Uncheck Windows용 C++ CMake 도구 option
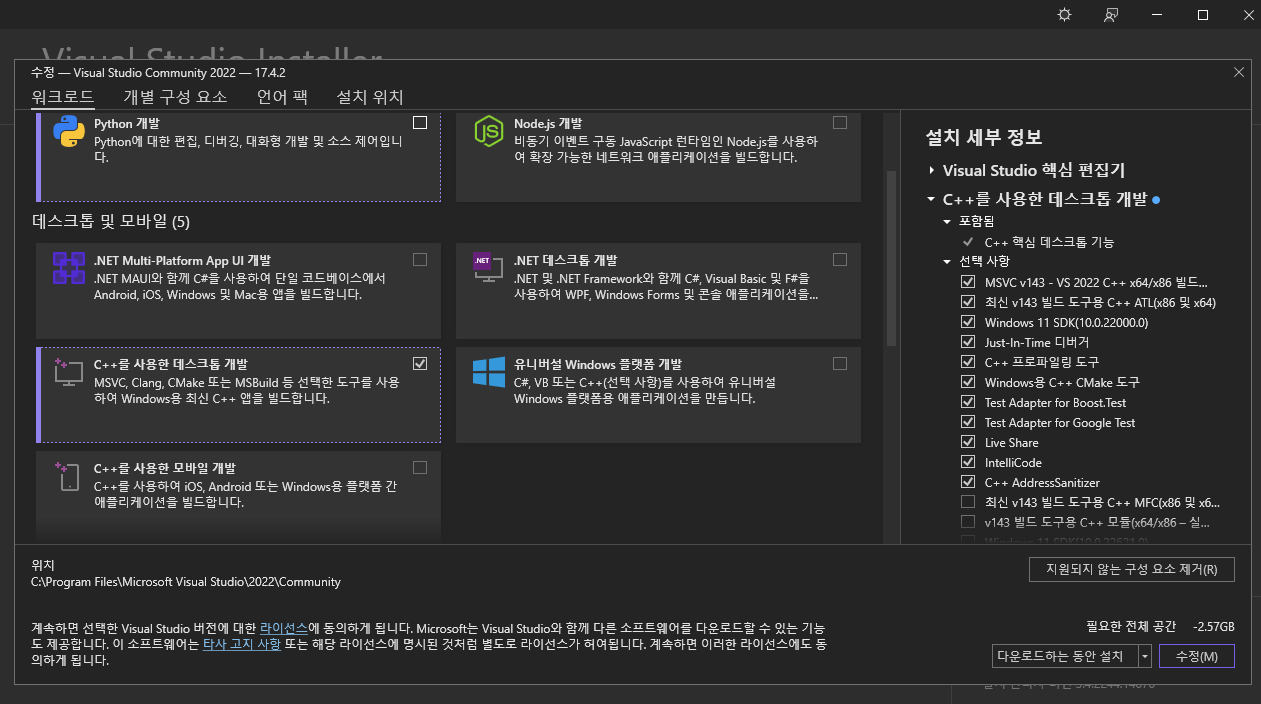Viewport: 1261px width, 704px height. coord(967,382)
